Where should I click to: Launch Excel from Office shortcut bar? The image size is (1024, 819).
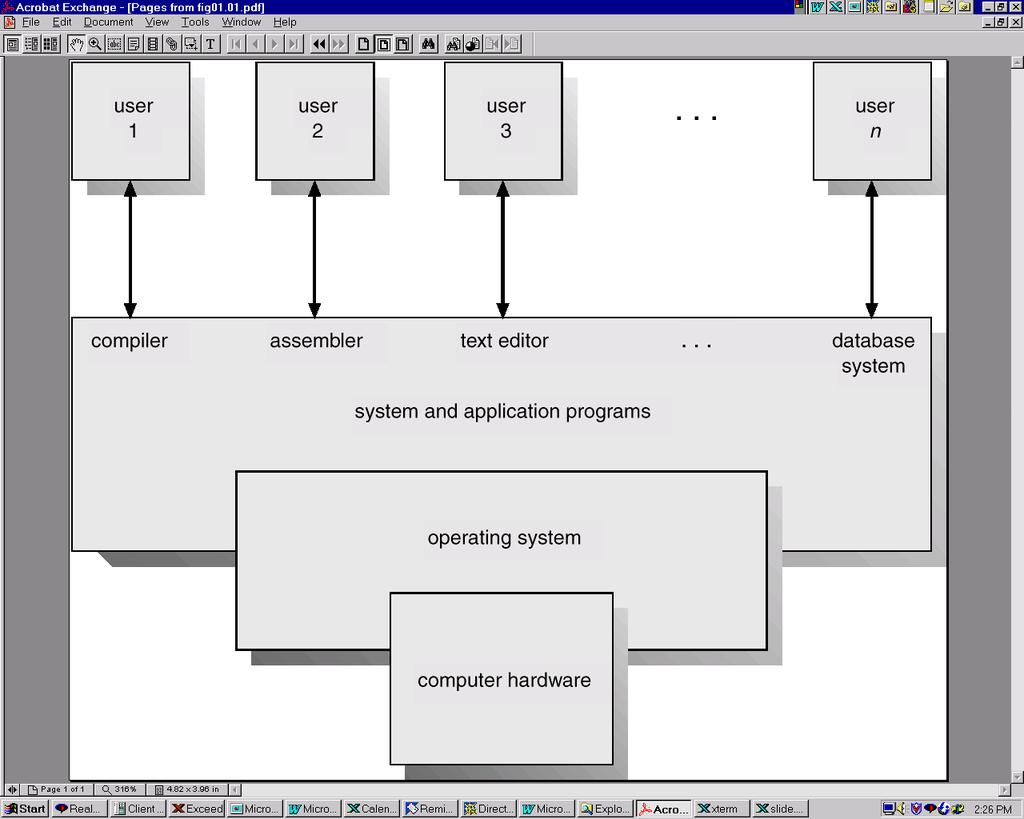835,7
